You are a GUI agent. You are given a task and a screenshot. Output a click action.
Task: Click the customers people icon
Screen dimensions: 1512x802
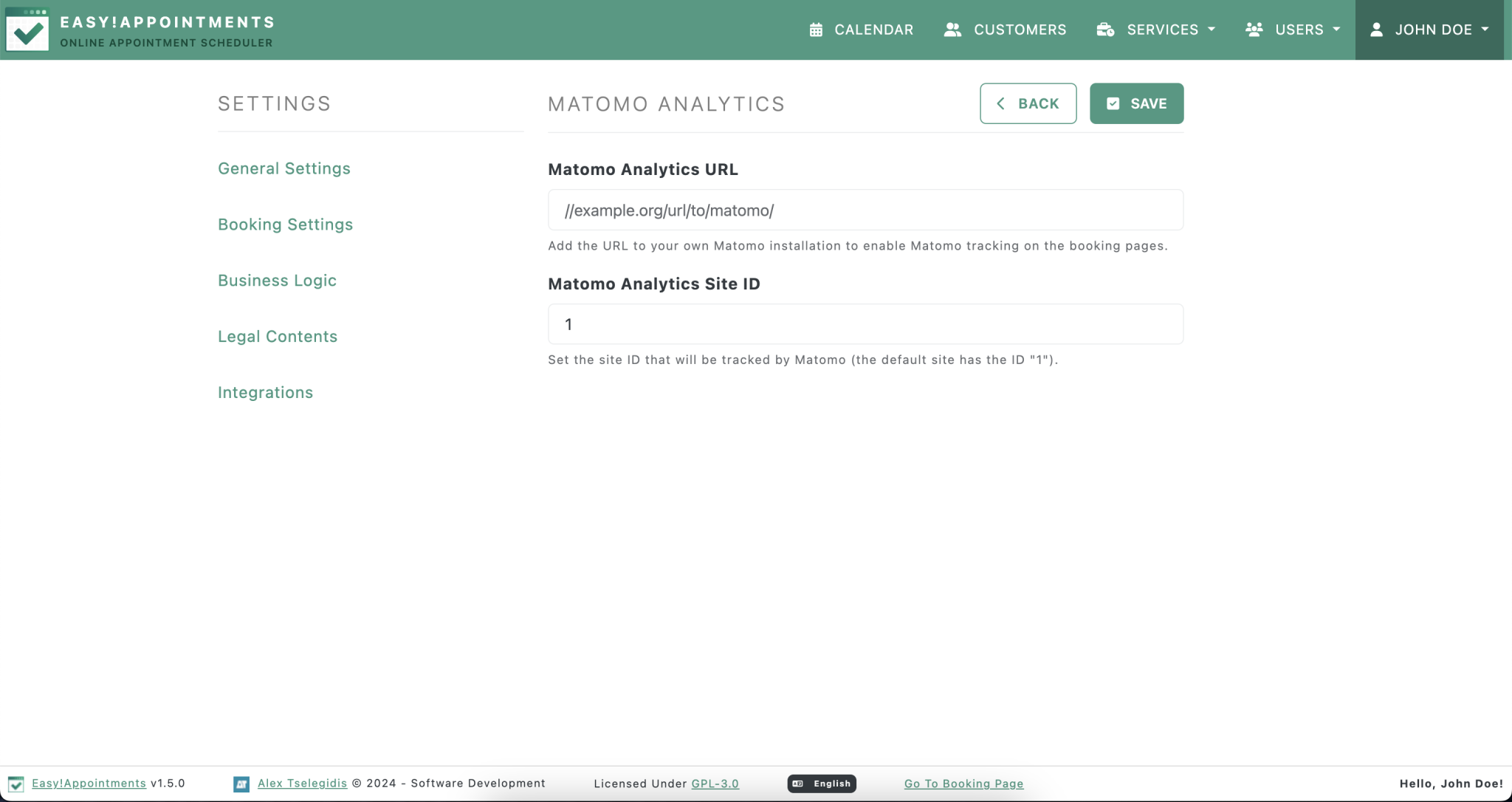click(952, 30)
